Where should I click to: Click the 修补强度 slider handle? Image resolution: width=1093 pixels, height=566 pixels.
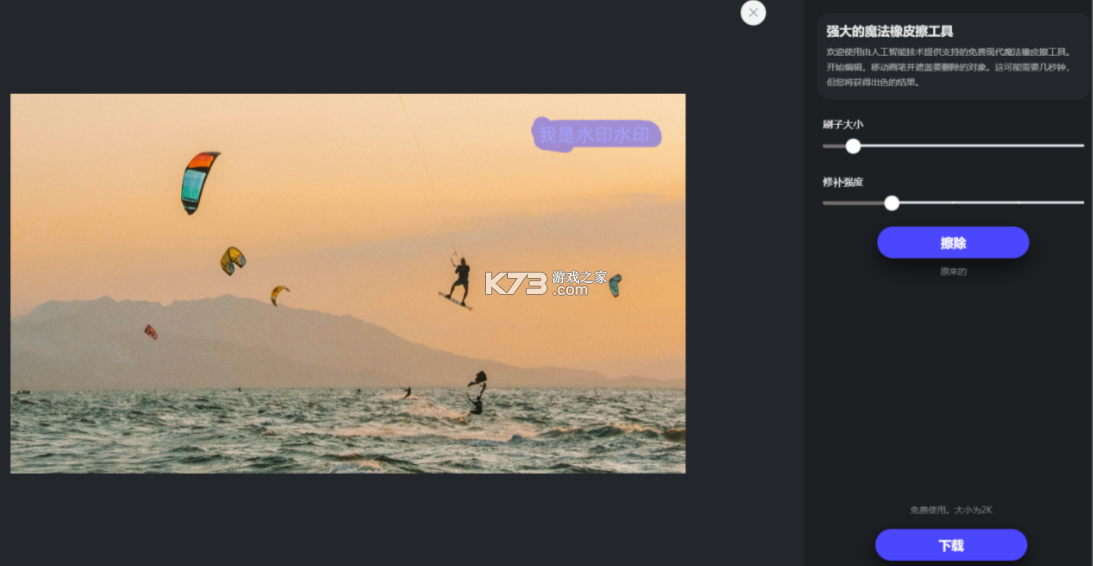click(892, 203)
